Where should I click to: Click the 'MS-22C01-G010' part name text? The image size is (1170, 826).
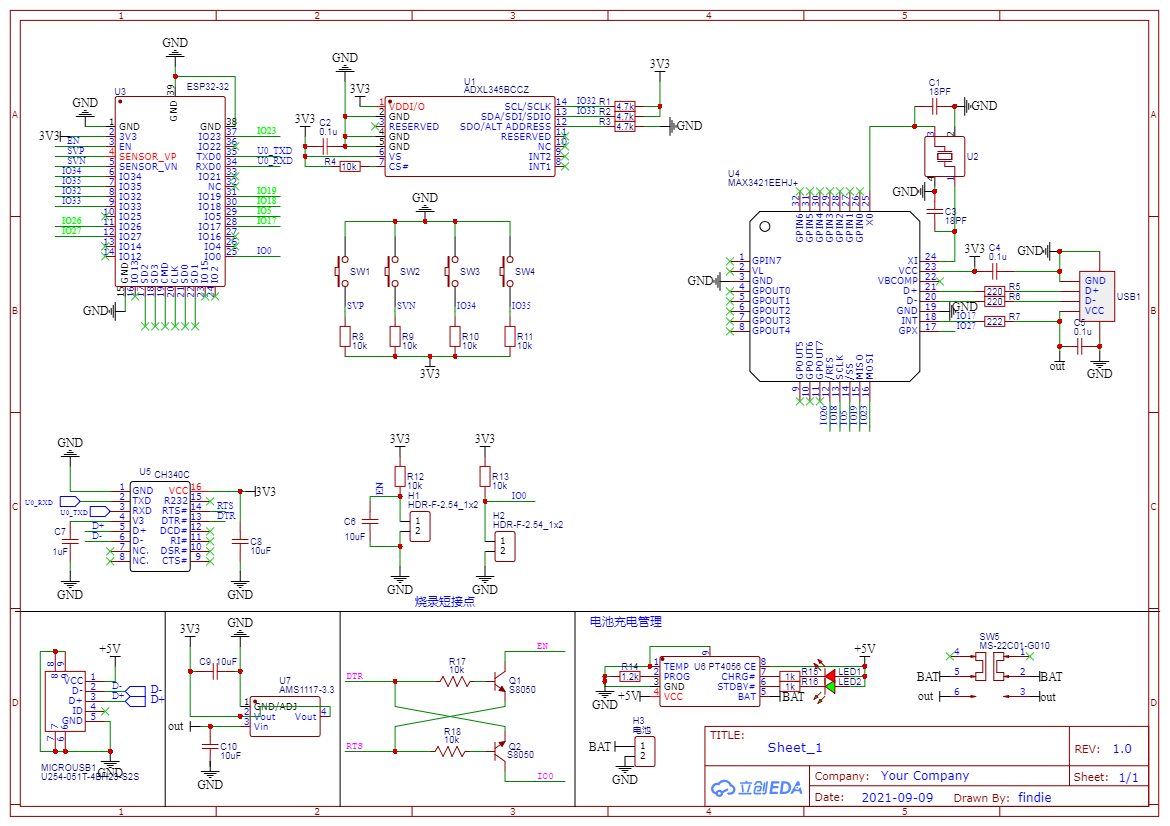1014,645
